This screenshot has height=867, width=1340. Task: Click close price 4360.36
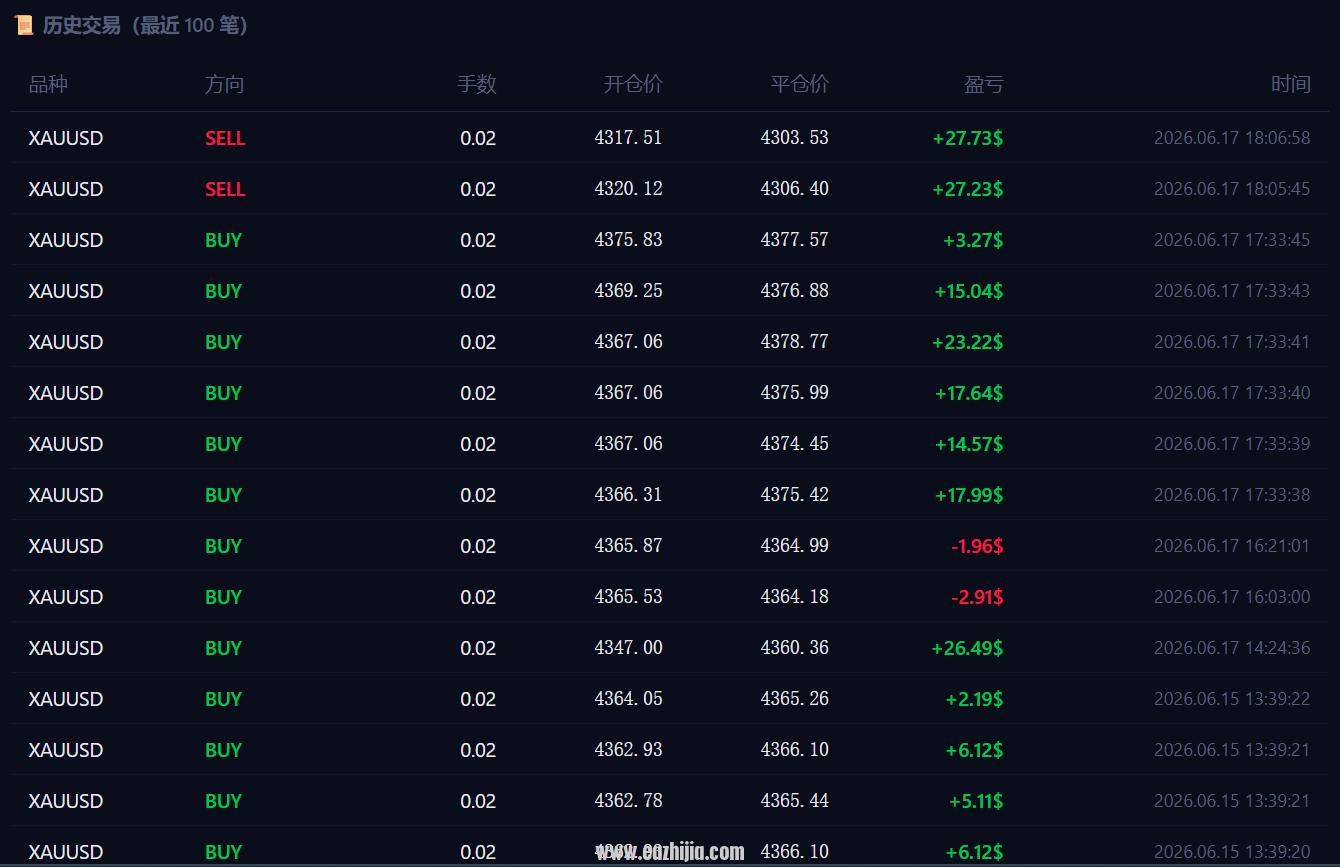pyautogui.click(x=795, y=648)
